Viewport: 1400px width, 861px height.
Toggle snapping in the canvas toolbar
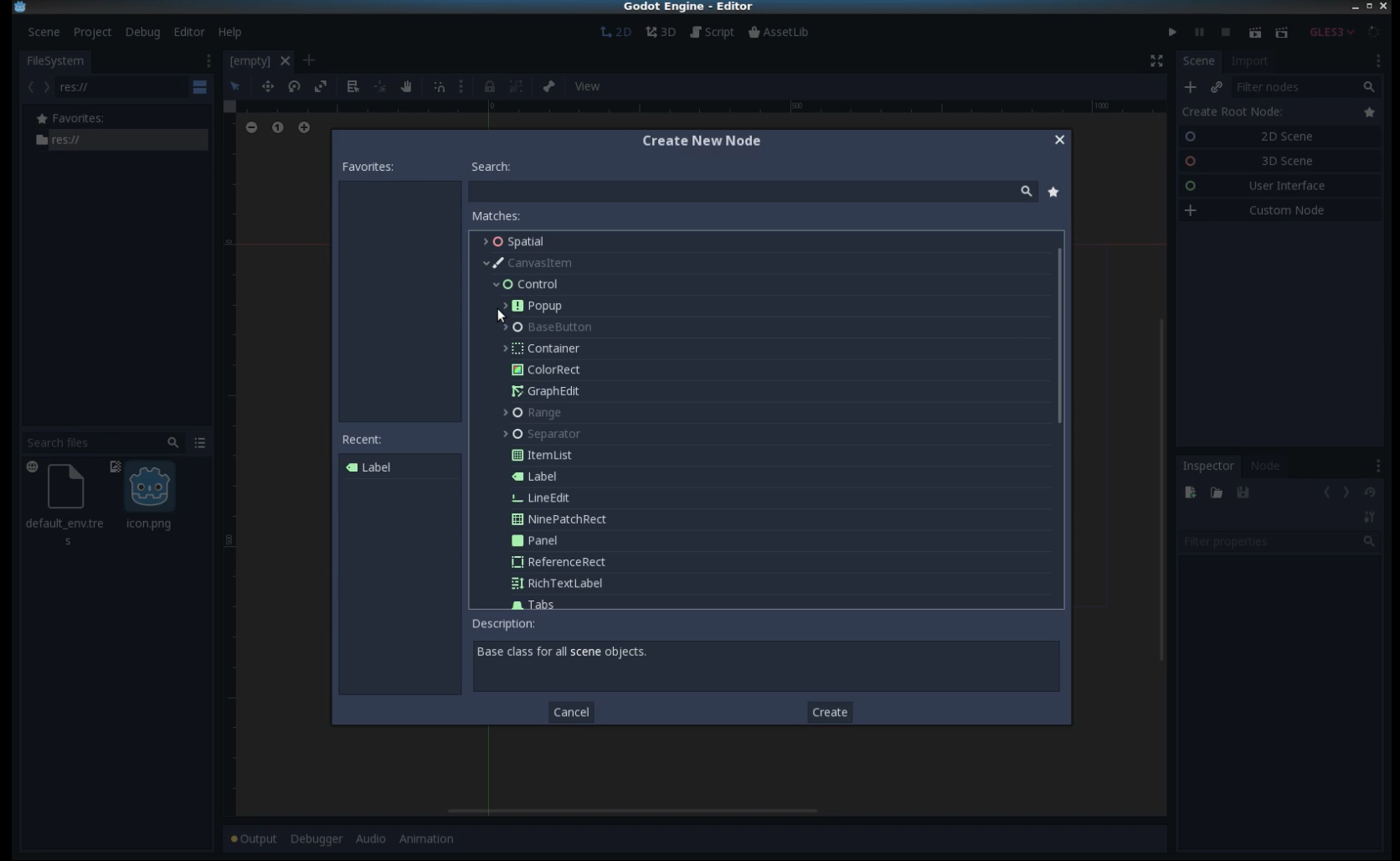(x=439, y=86)
